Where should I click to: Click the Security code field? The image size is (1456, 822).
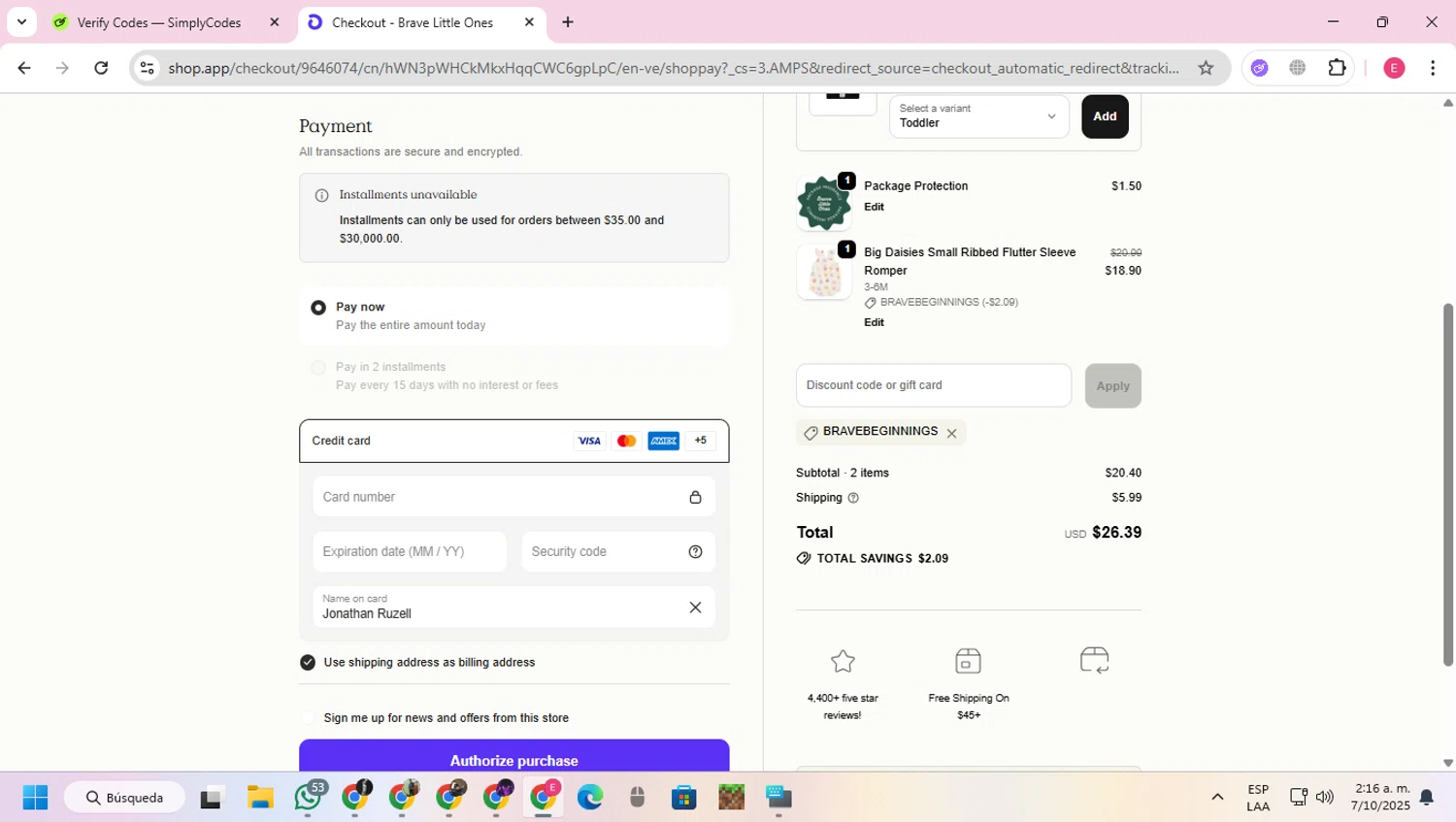coord(618,551)
